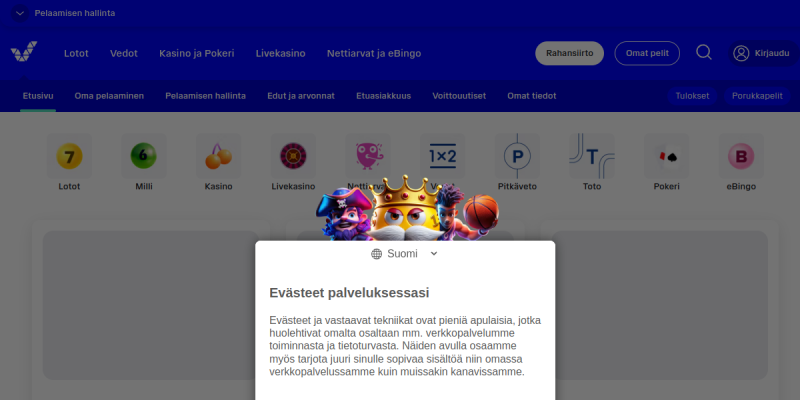Viewport: 800px width, 400px height.
Task: Click the king emoji mascot image
Action: click(x=405, y=208)
